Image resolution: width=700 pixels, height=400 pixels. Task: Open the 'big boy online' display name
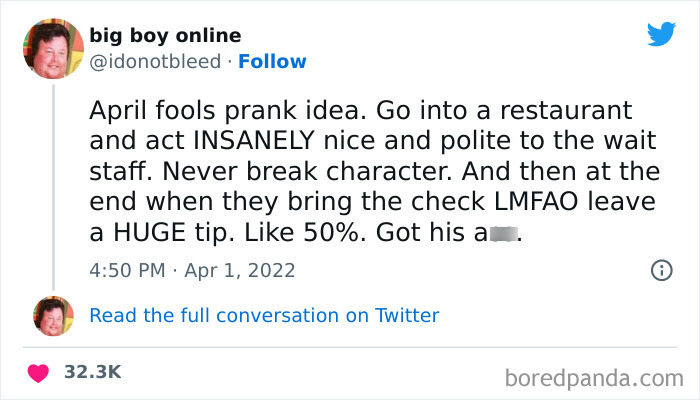pyautogui.click(x=157, y=37)
